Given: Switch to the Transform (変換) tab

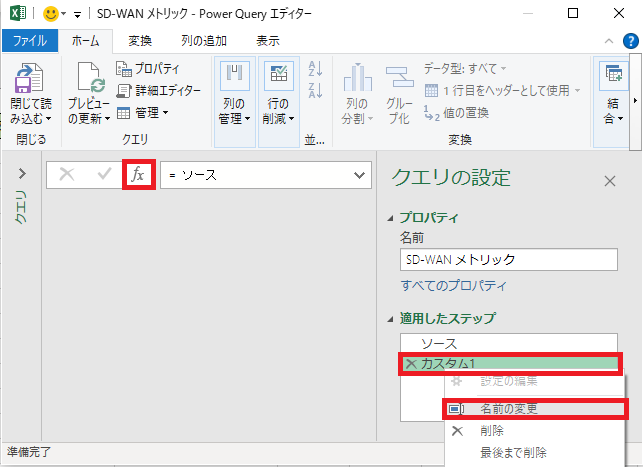Looking at the screenshot, I should point(140,41).
